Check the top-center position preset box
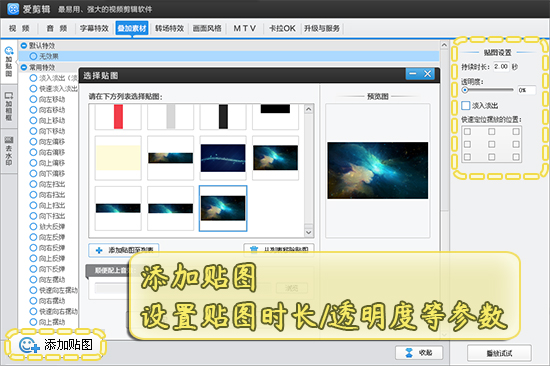Image resolution: width=550 pixels, height=366 pixels. click(x=492, y=132)
